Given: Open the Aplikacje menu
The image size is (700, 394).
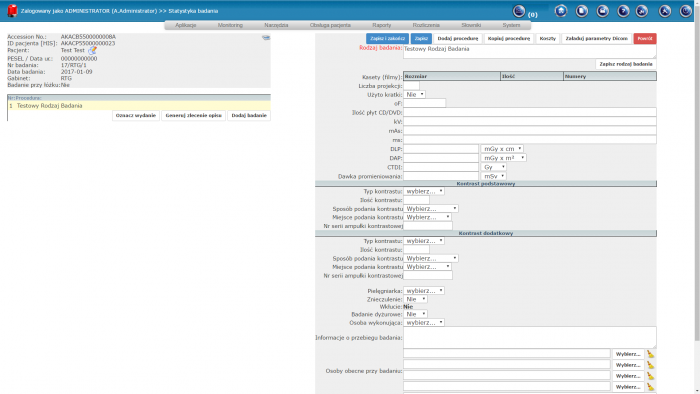Looking at the screenshot, I should click(186, 25).
